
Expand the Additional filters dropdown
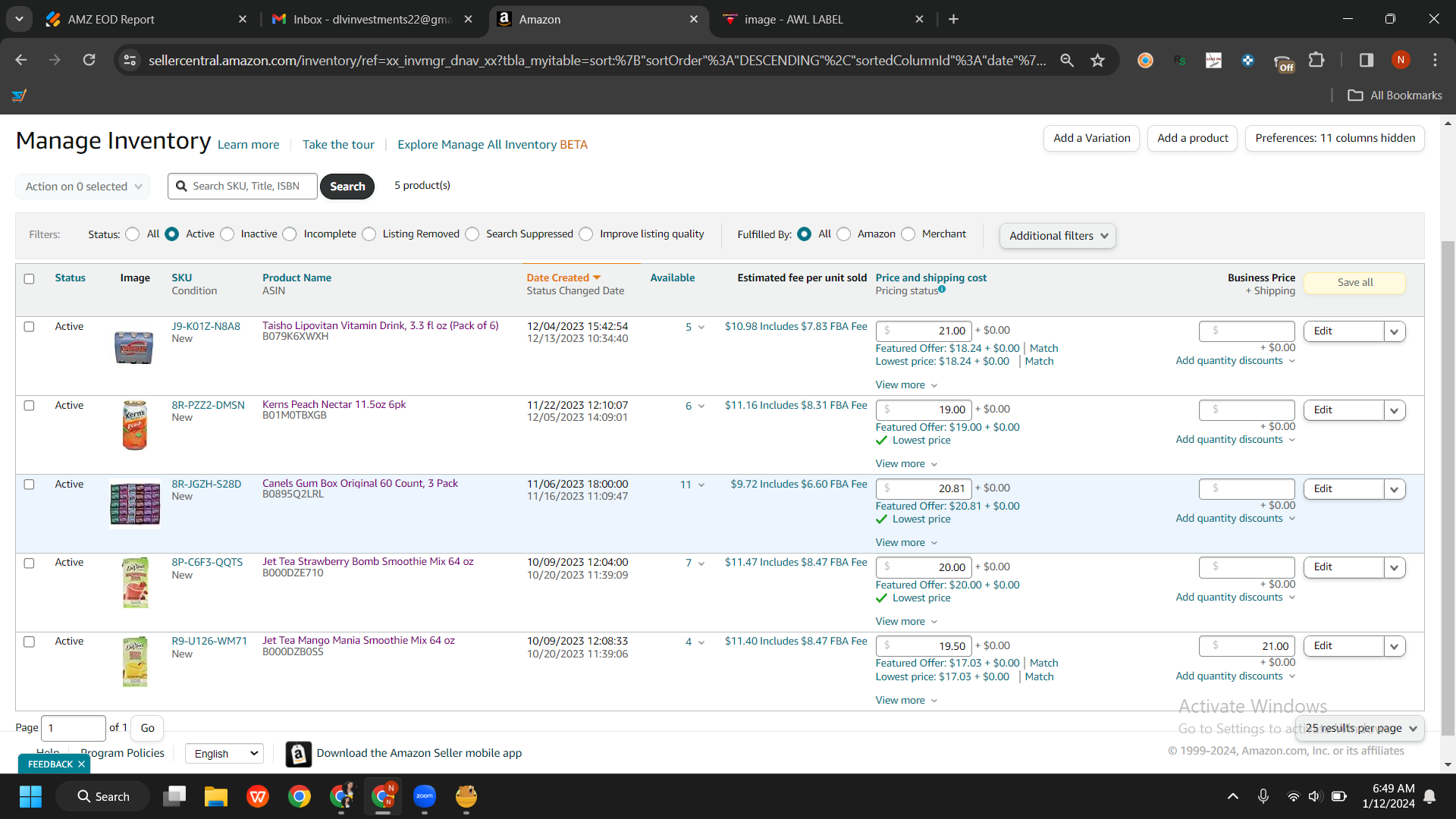[x=1057, y=236]
